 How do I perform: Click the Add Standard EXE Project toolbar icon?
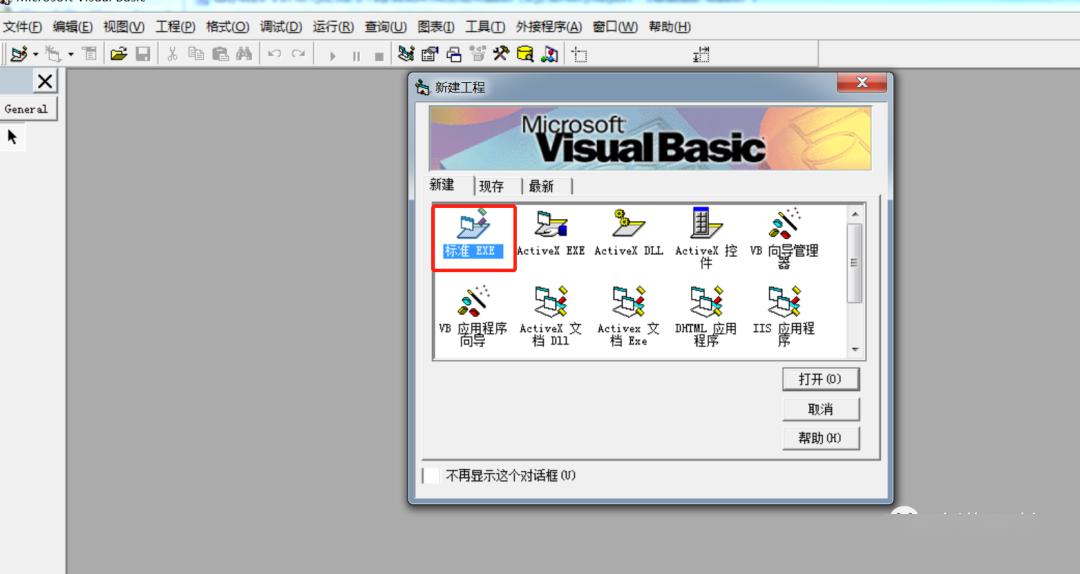coord(19,54)
